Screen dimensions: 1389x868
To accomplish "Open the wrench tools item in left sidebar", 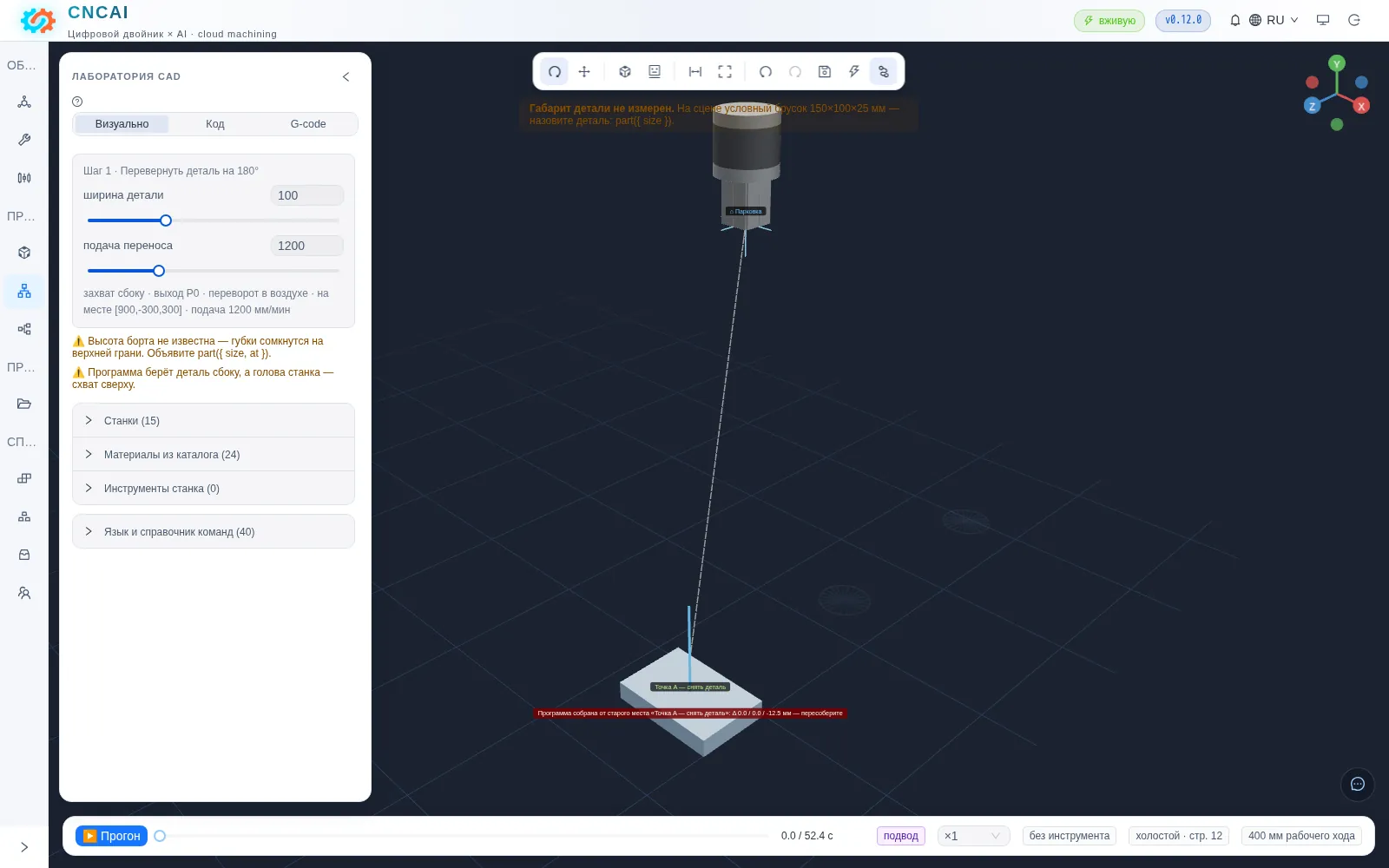I will (24, 140).
